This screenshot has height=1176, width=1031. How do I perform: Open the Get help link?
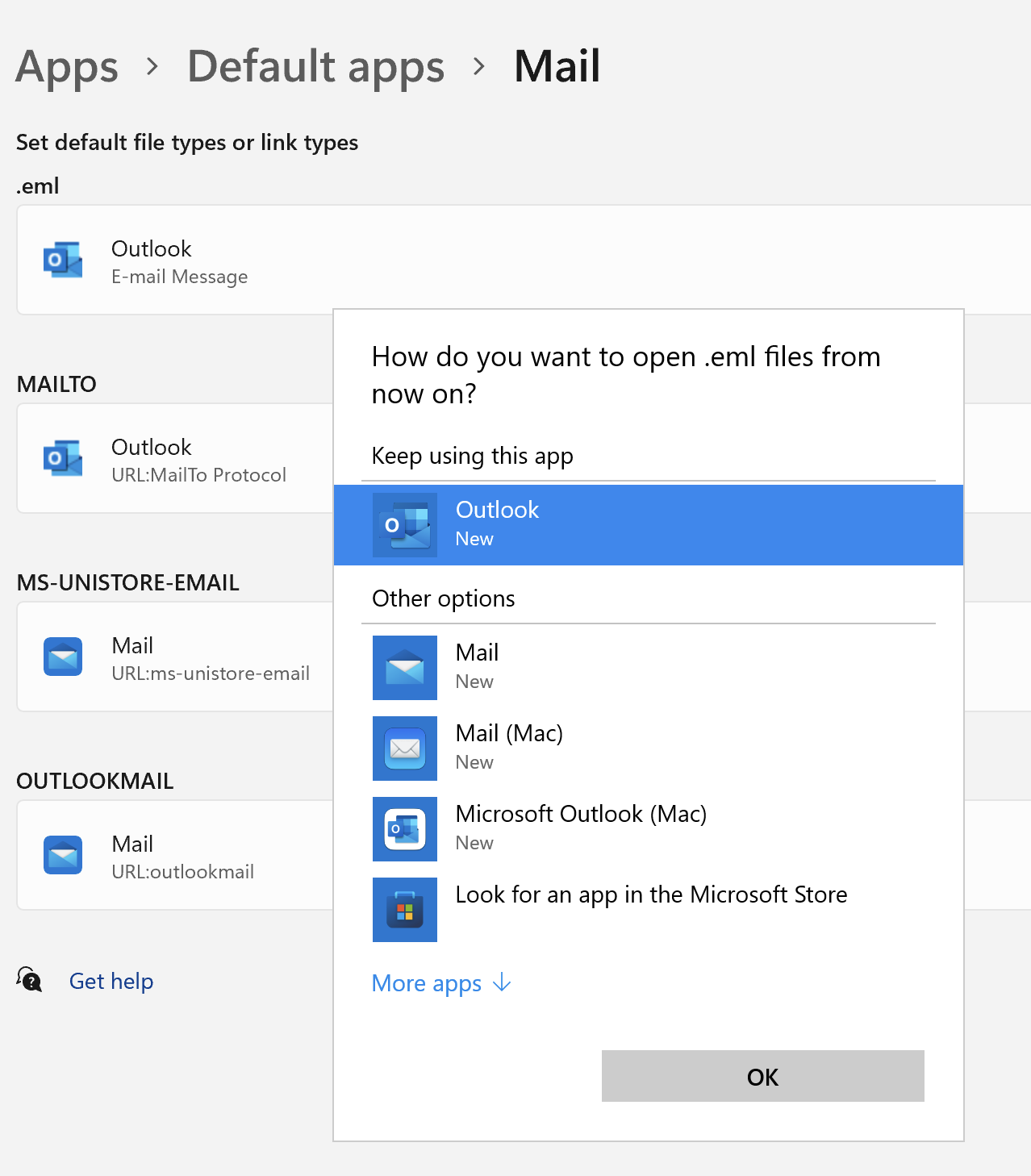tap(111, 981)
